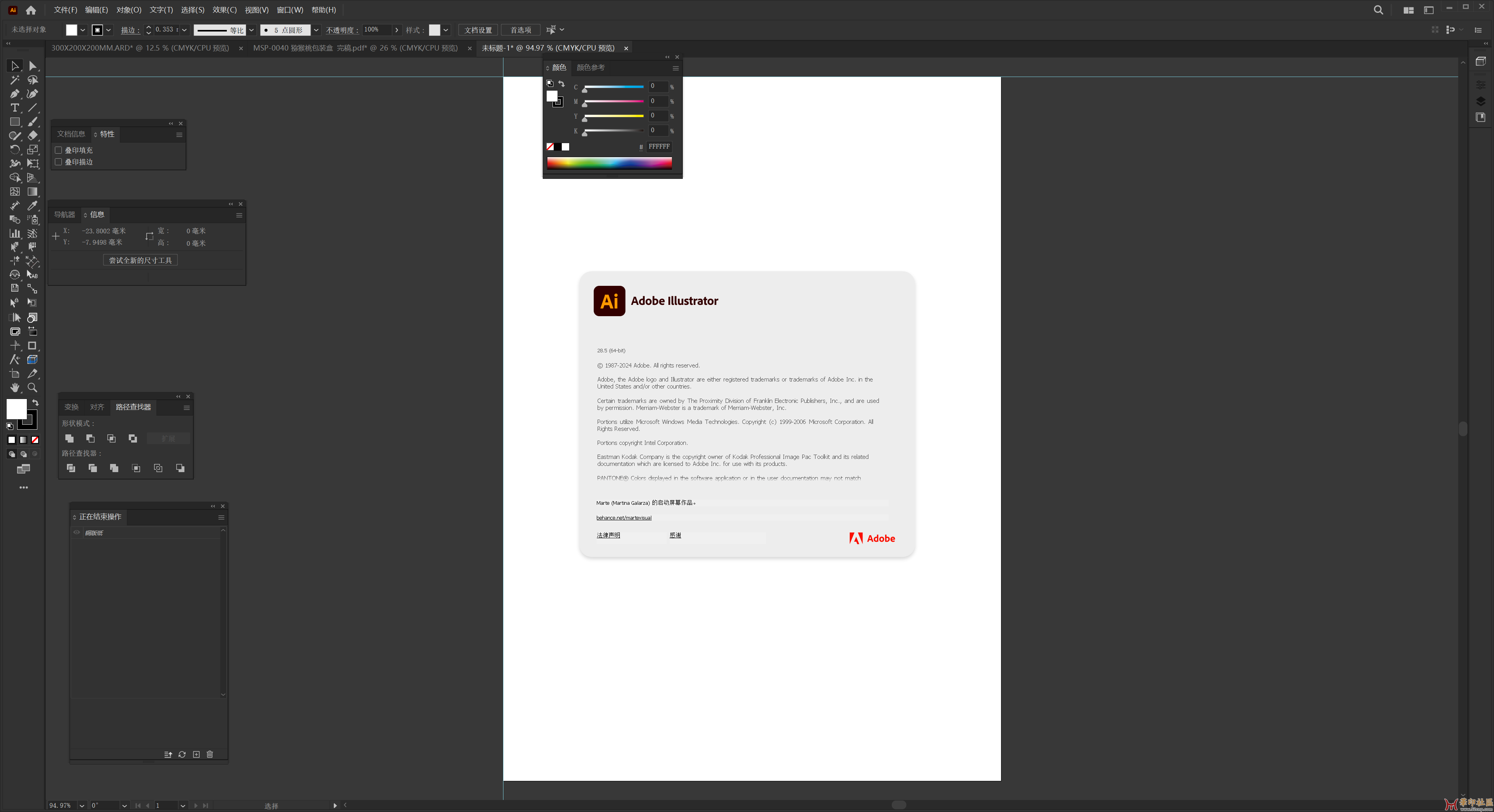Open fill color dropdown in control bar
The image size is (1494, 812).
pyautogui.click(x=83, y=30)
